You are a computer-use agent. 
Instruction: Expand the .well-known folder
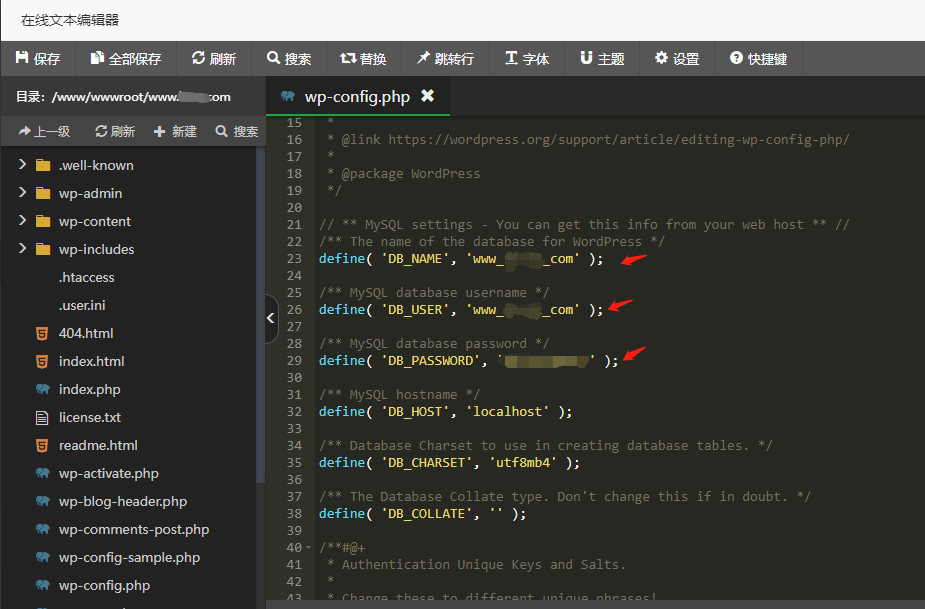pos(22,165)
